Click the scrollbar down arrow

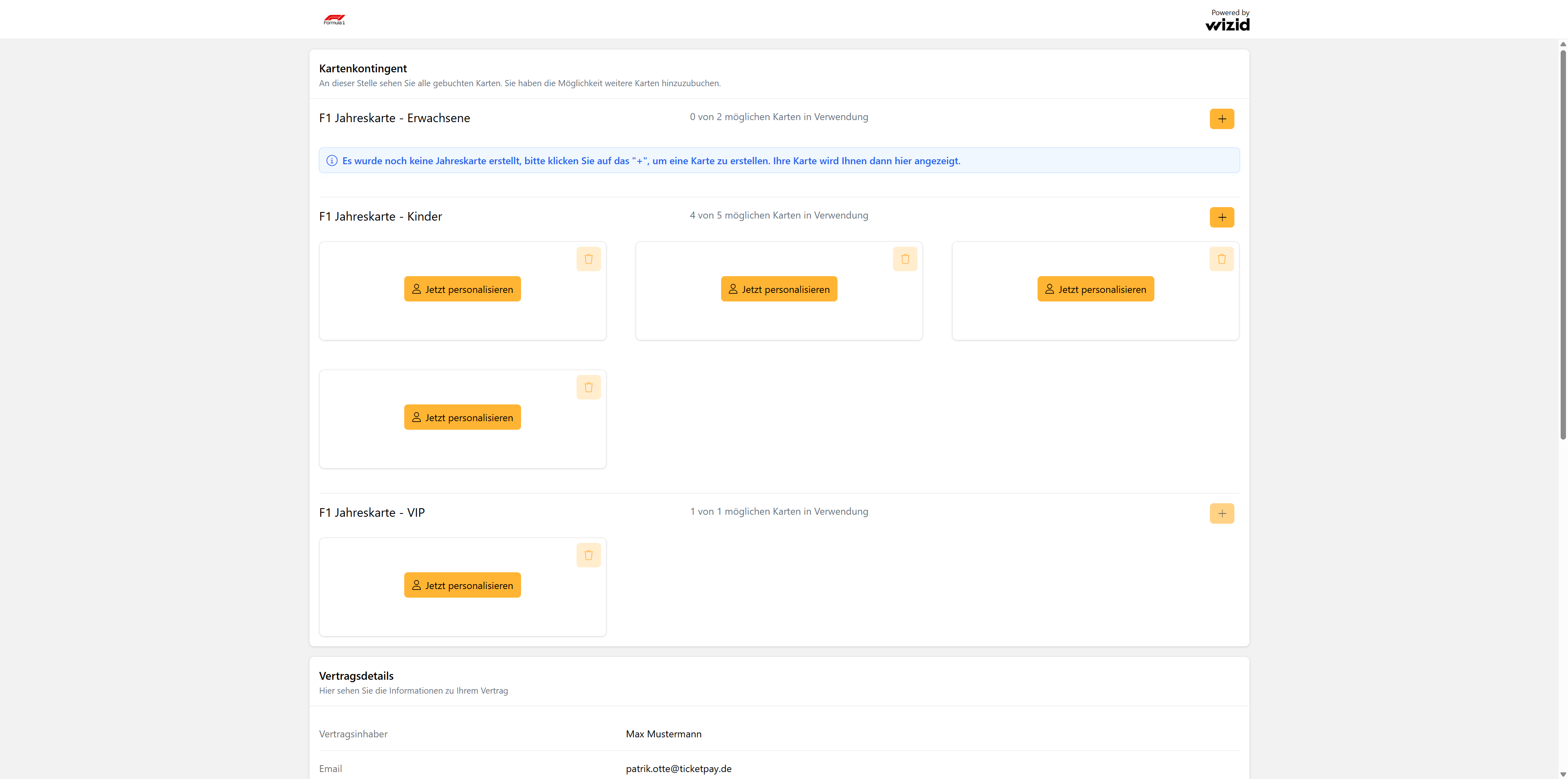coord(1563,774)
